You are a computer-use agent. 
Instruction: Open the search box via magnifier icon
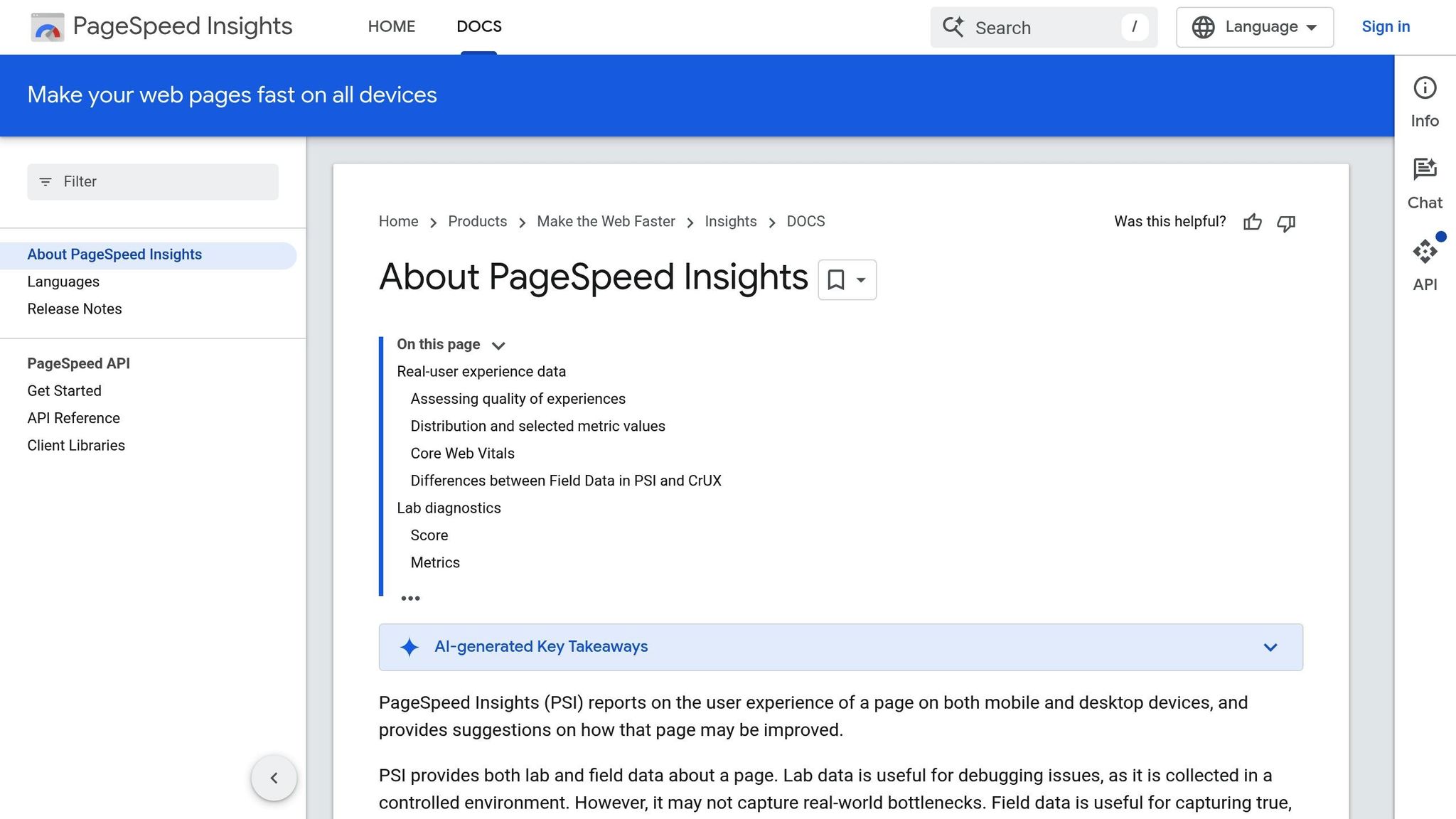(954, 27)
